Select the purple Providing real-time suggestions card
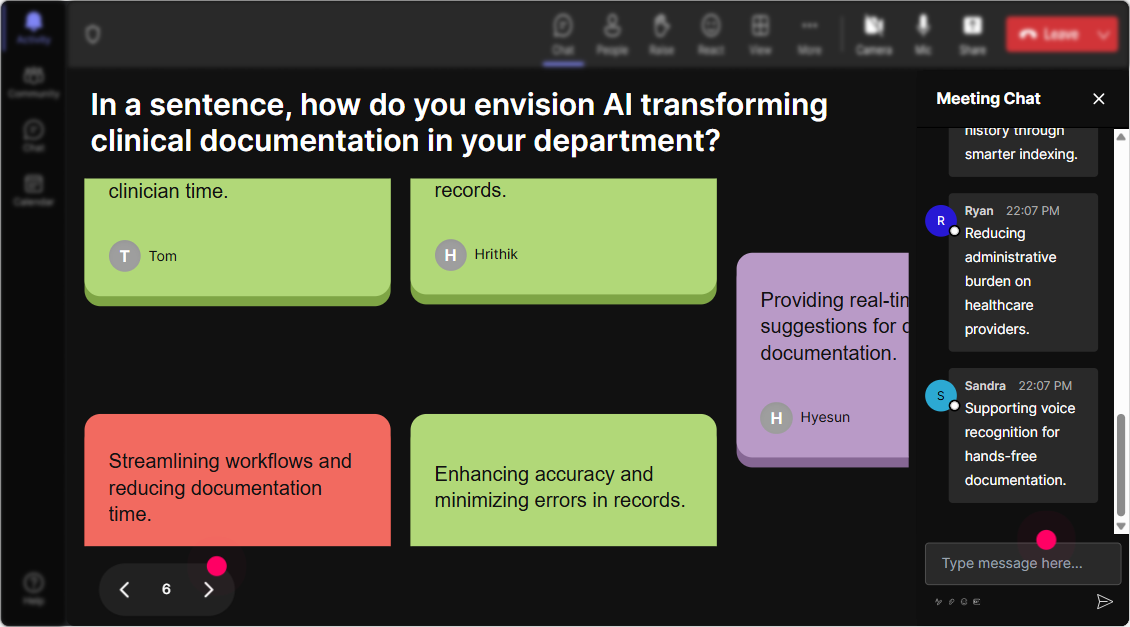This screenshot has width=1130, height=627. tap(822, 359)
